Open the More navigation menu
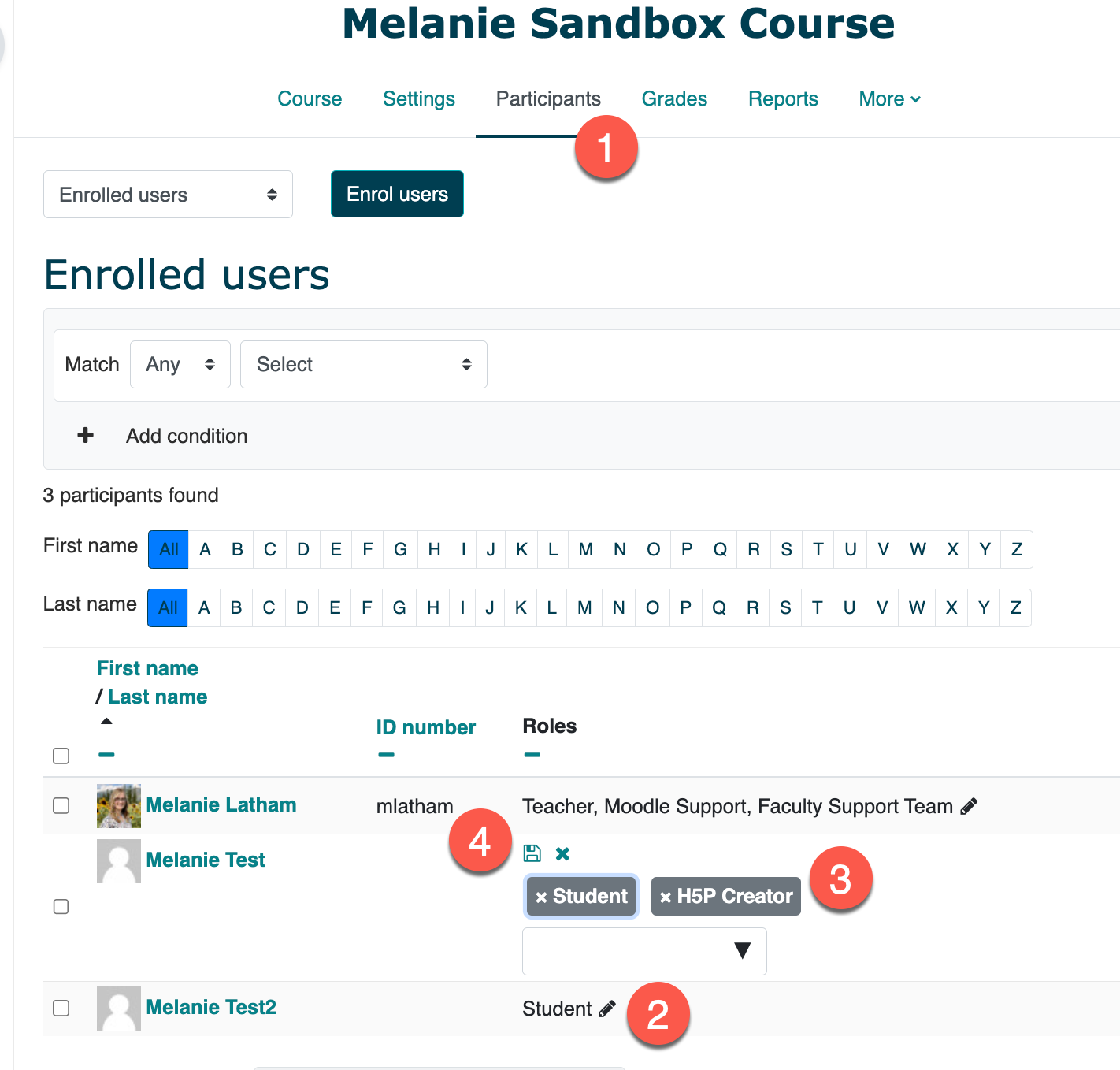 point(889,99)
